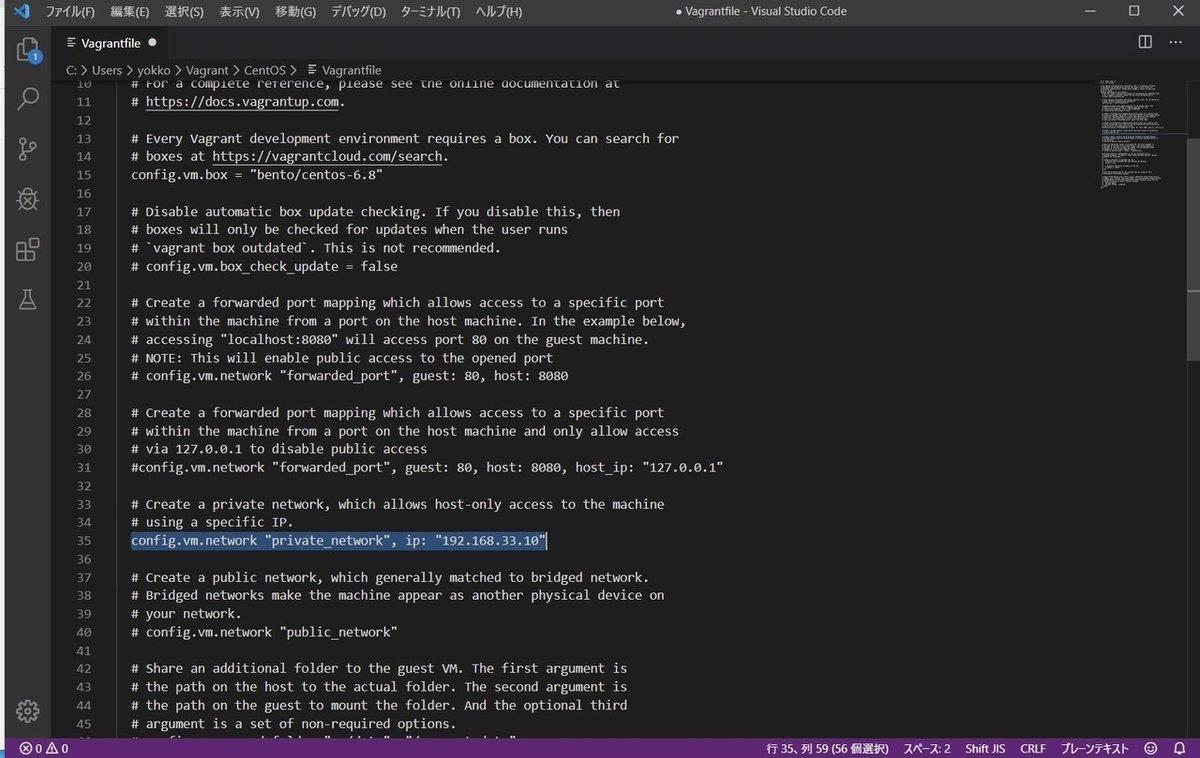Open the notifications bell
This screenshot has width=1200, height=758.
coord(1179,747)
